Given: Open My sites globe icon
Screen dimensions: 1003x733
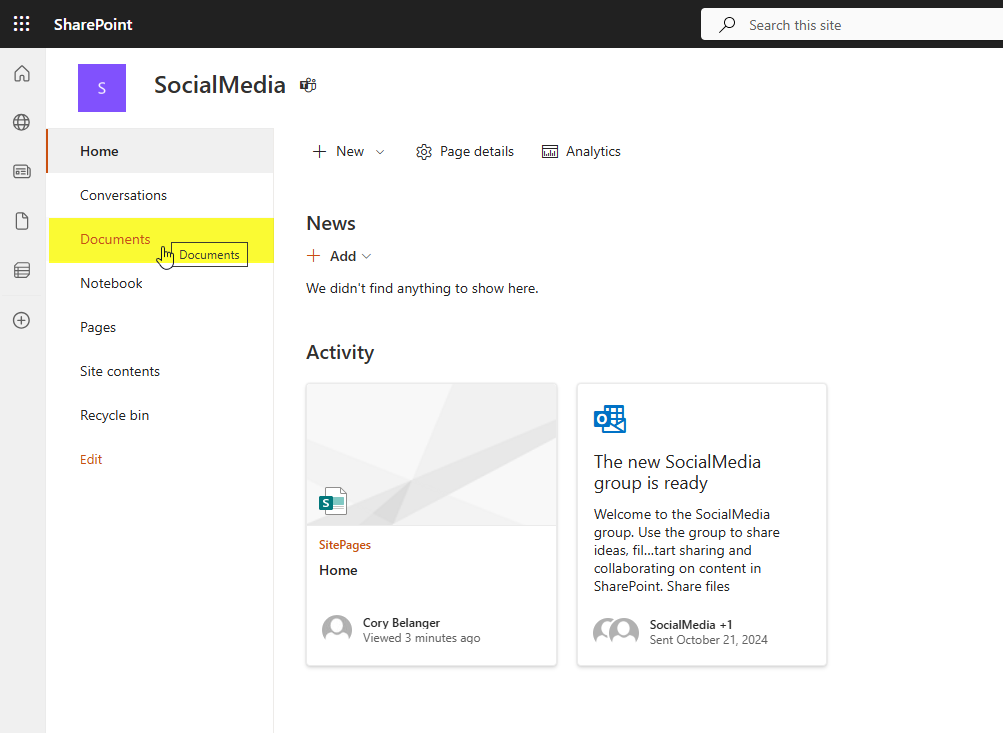Looking at the screenshot, I should [x=22, y=122].
